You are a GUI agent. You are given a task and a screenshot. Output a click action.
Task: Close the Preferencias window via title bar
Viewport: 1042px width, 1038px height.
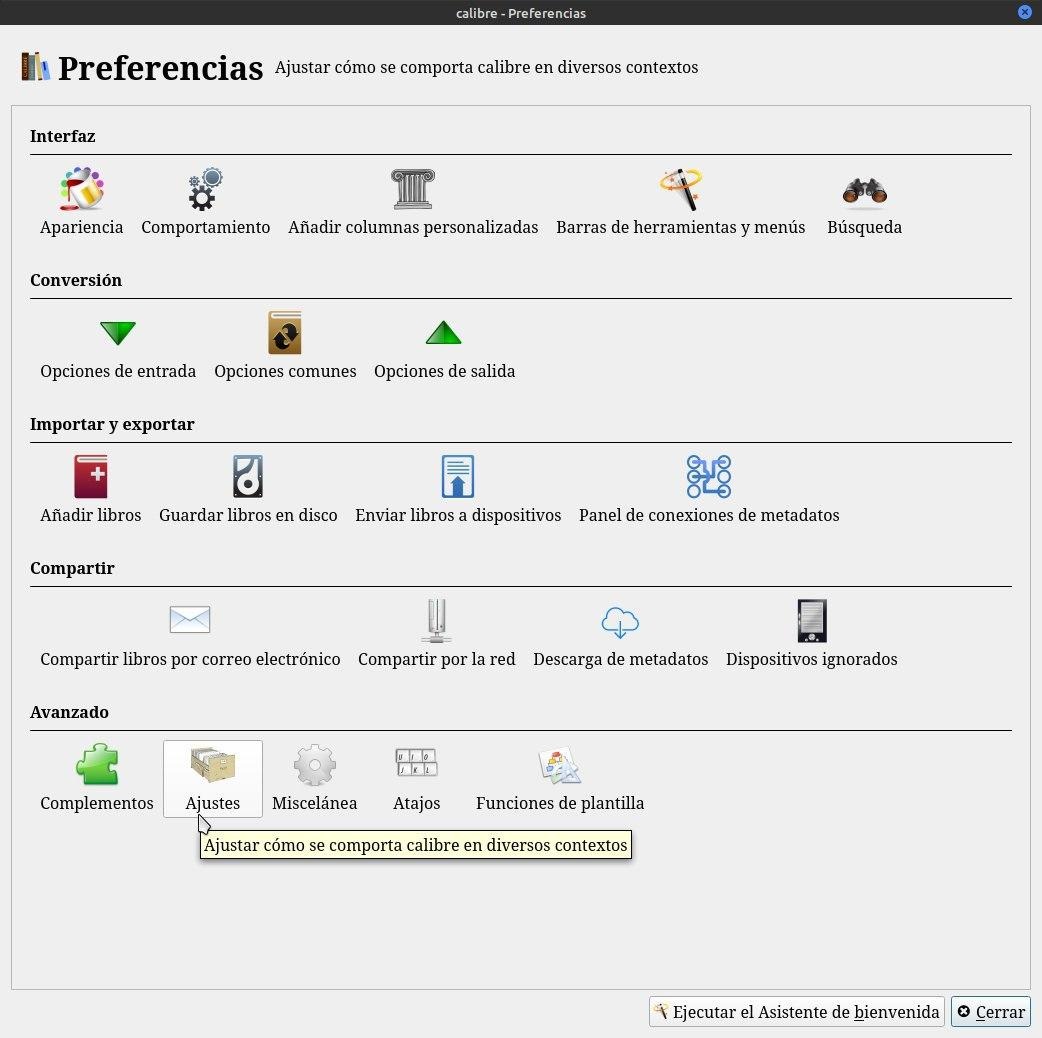point(1025,13)
